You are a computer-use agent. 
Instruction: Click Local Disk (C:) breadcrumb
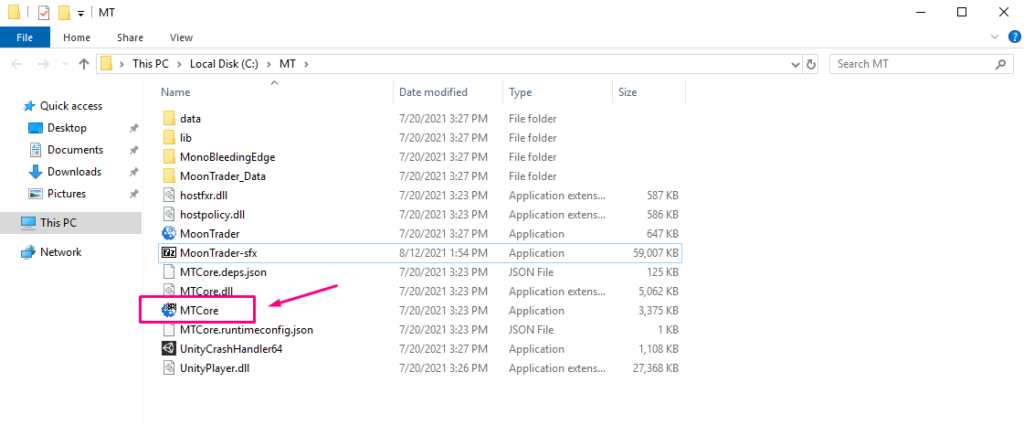click(224, 64)
